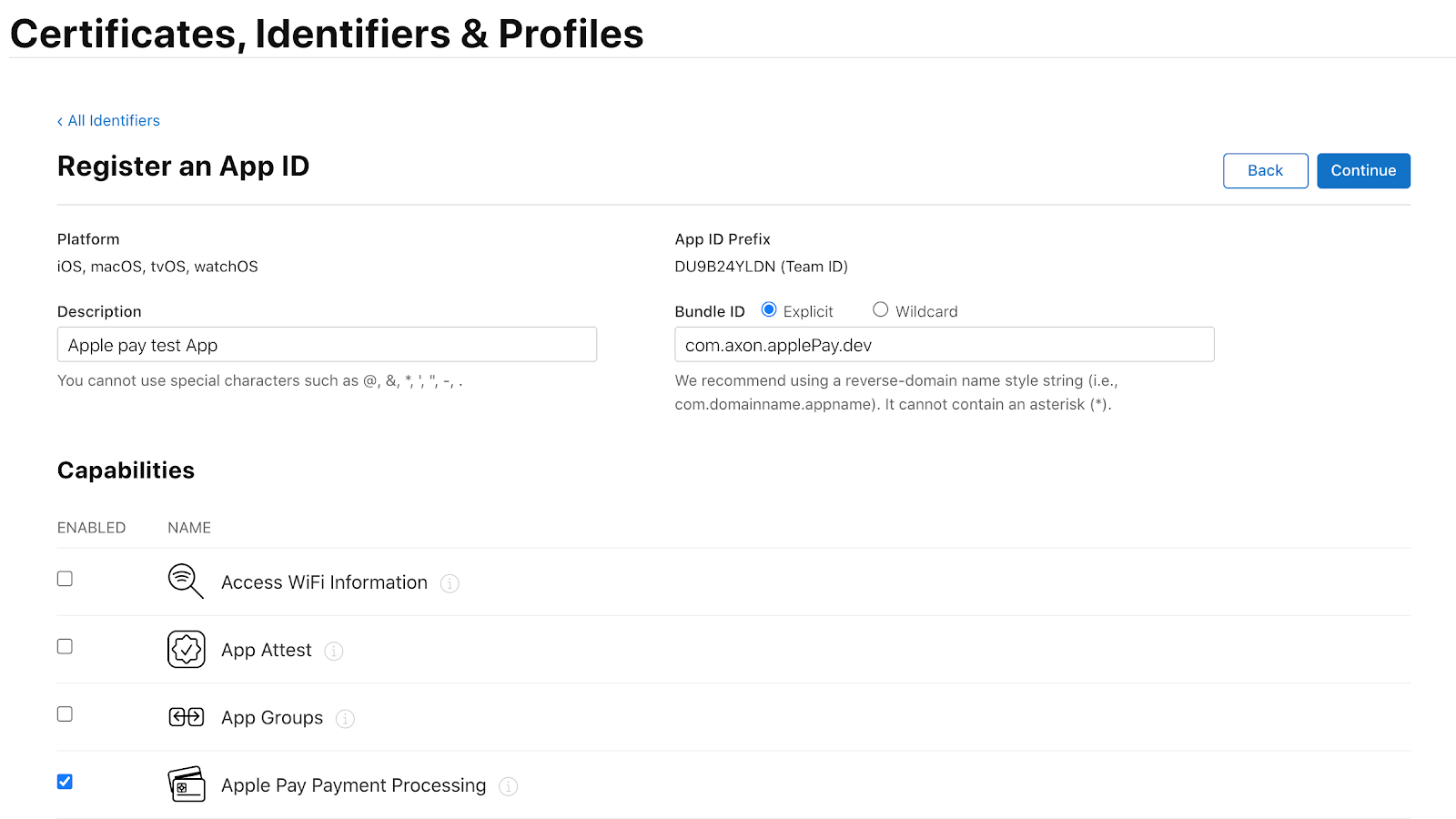Viewport: 1456px width, 819px height.
Task: Click the App Attest badge icon
Action: pyautogui.click(x=186, y=650)
